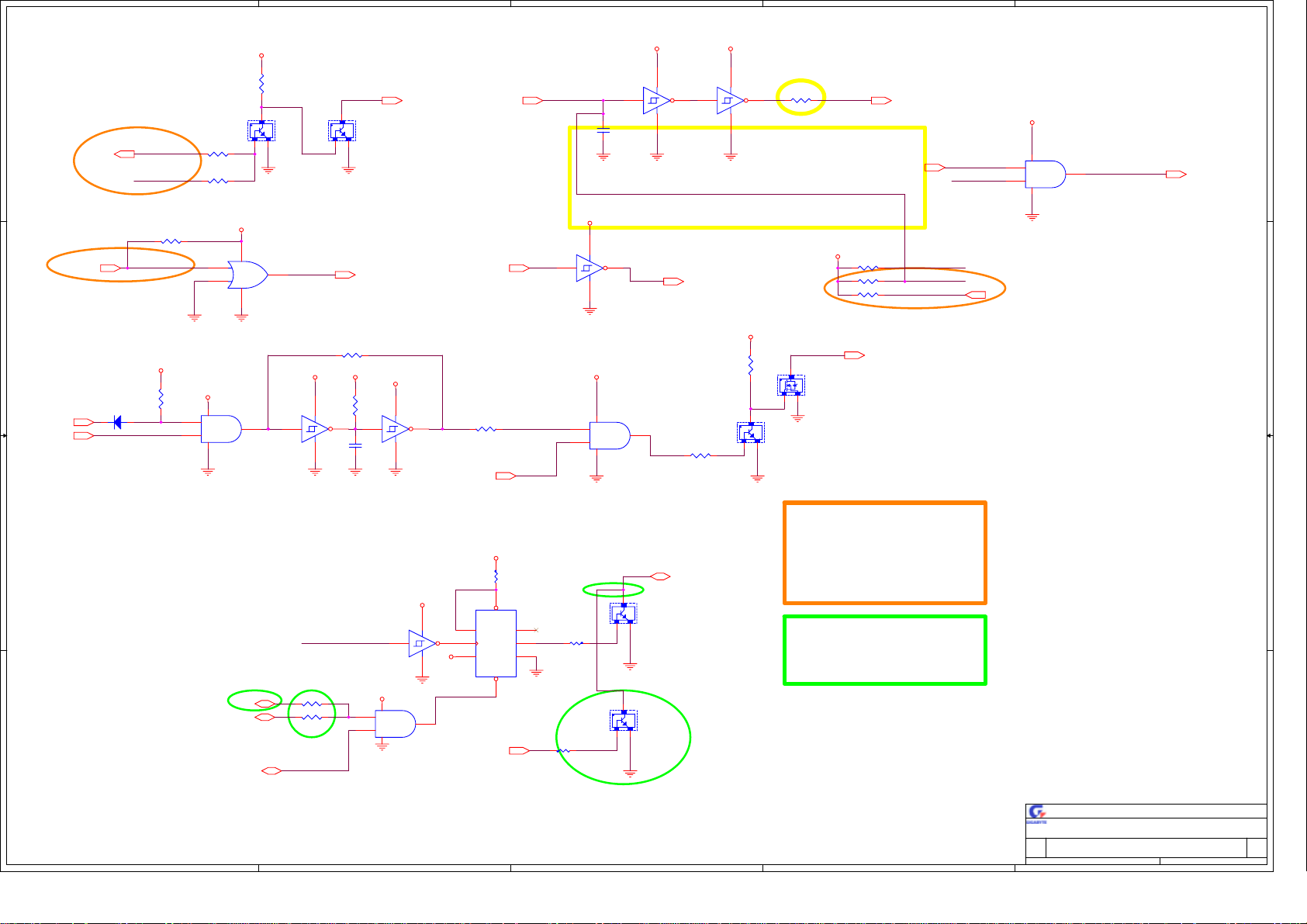Select the OR gate output port

coord(345,275)
